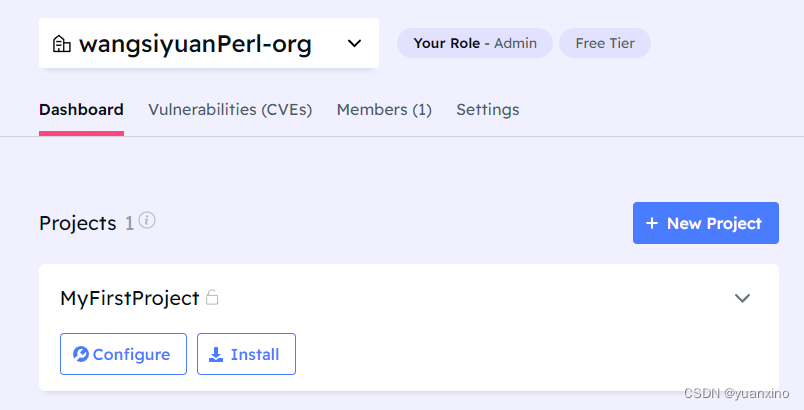
Task: Click the Configure button
Action: coord(123,354)
